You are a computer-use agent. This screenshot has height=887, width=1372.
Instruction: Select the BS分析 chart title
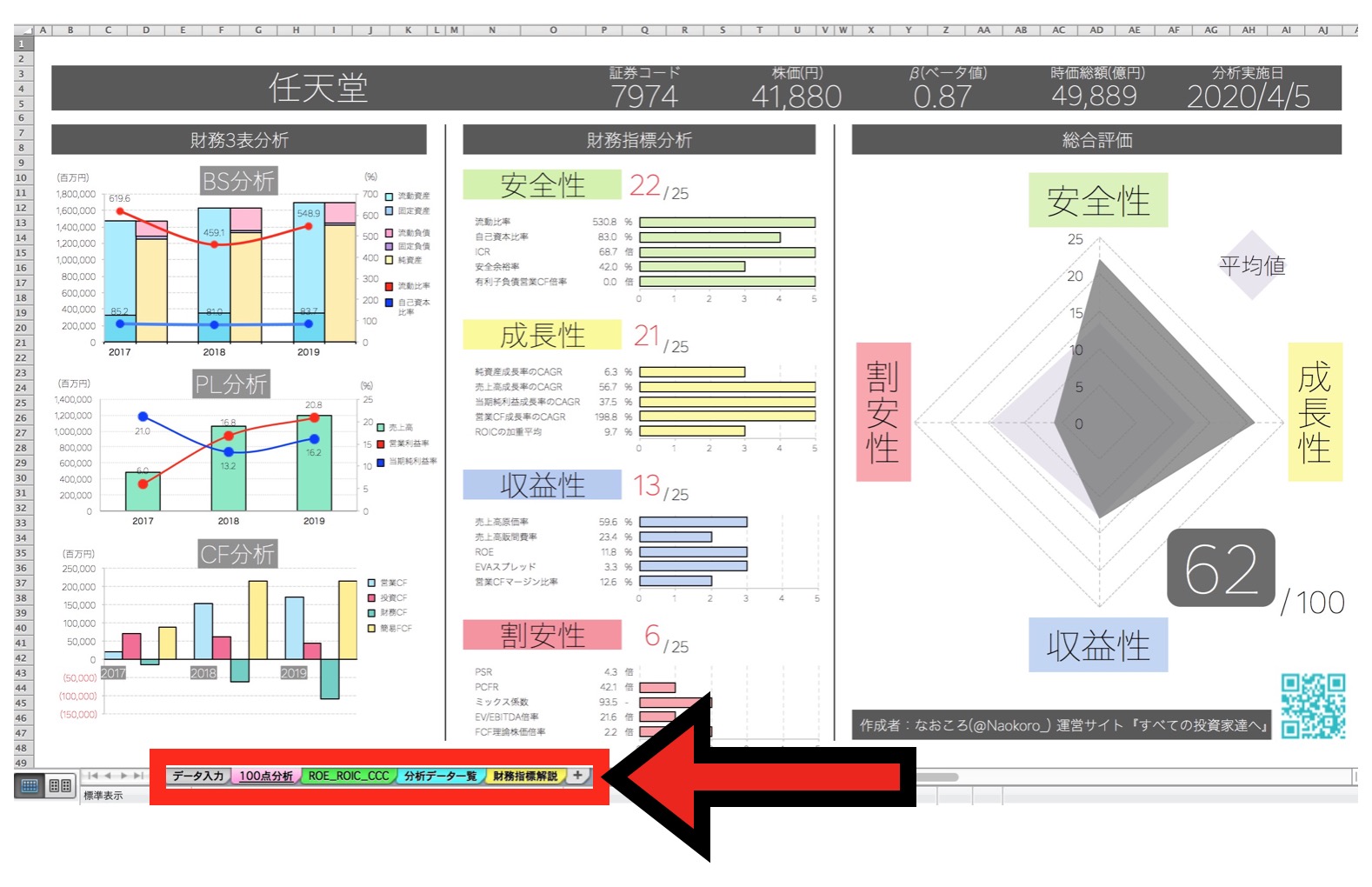coord(239,181)
